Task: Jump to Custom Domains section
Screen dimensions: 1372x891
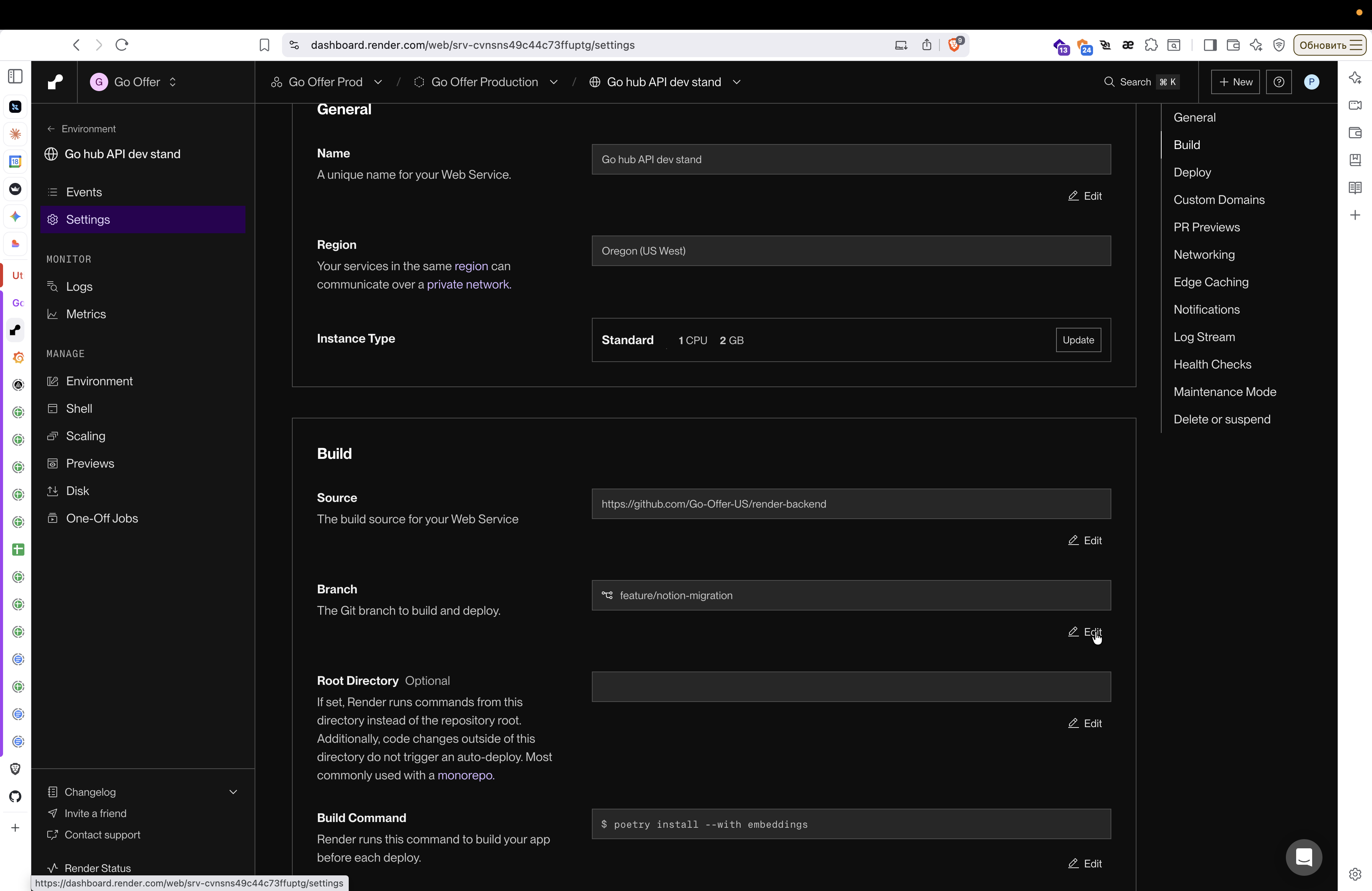Action: point(1219,199)
